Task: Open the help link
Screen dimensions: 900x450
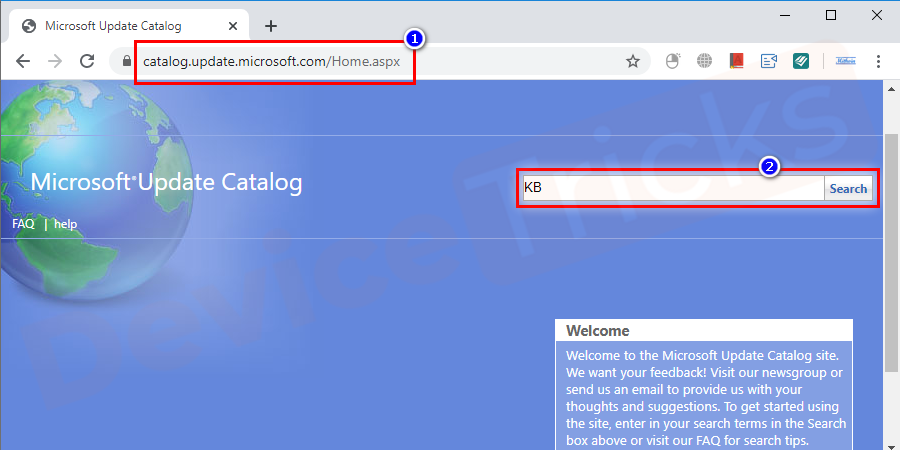Action: click(65, 224)
